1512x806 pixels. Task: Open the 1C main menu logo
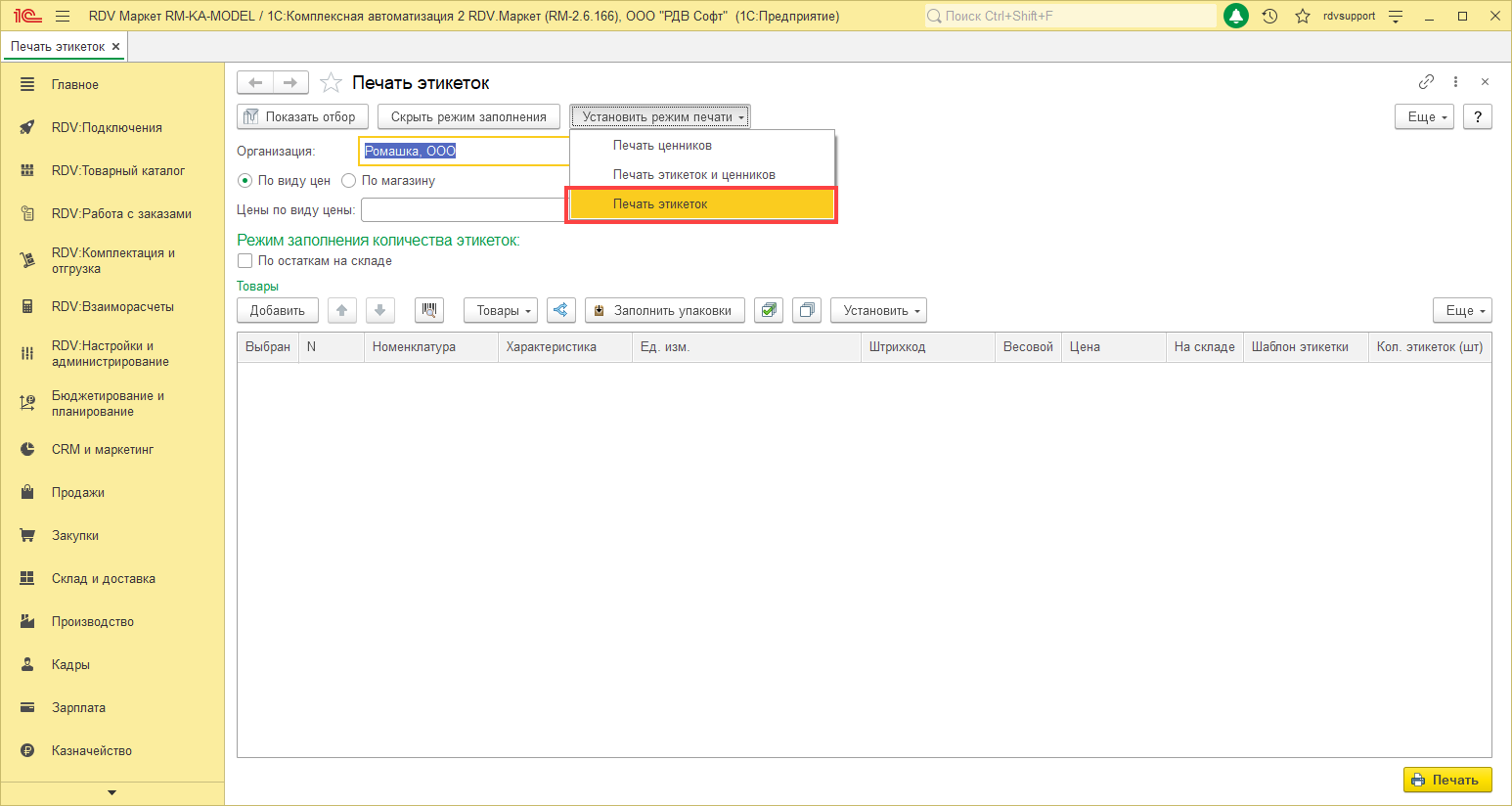point(27,16)
